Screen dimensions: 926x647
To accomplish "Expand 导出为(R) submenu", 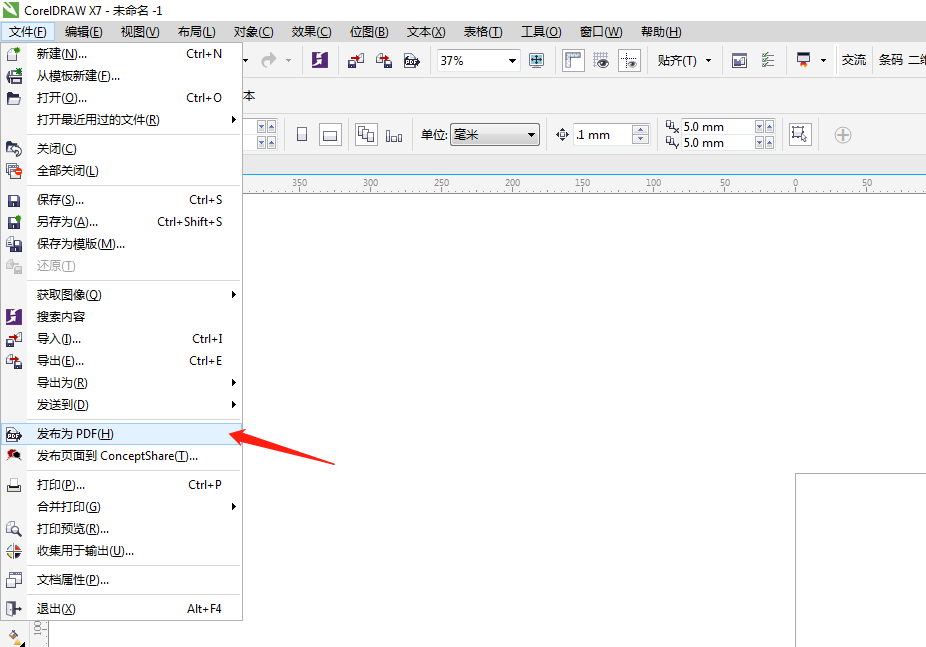I will [122, 383].
